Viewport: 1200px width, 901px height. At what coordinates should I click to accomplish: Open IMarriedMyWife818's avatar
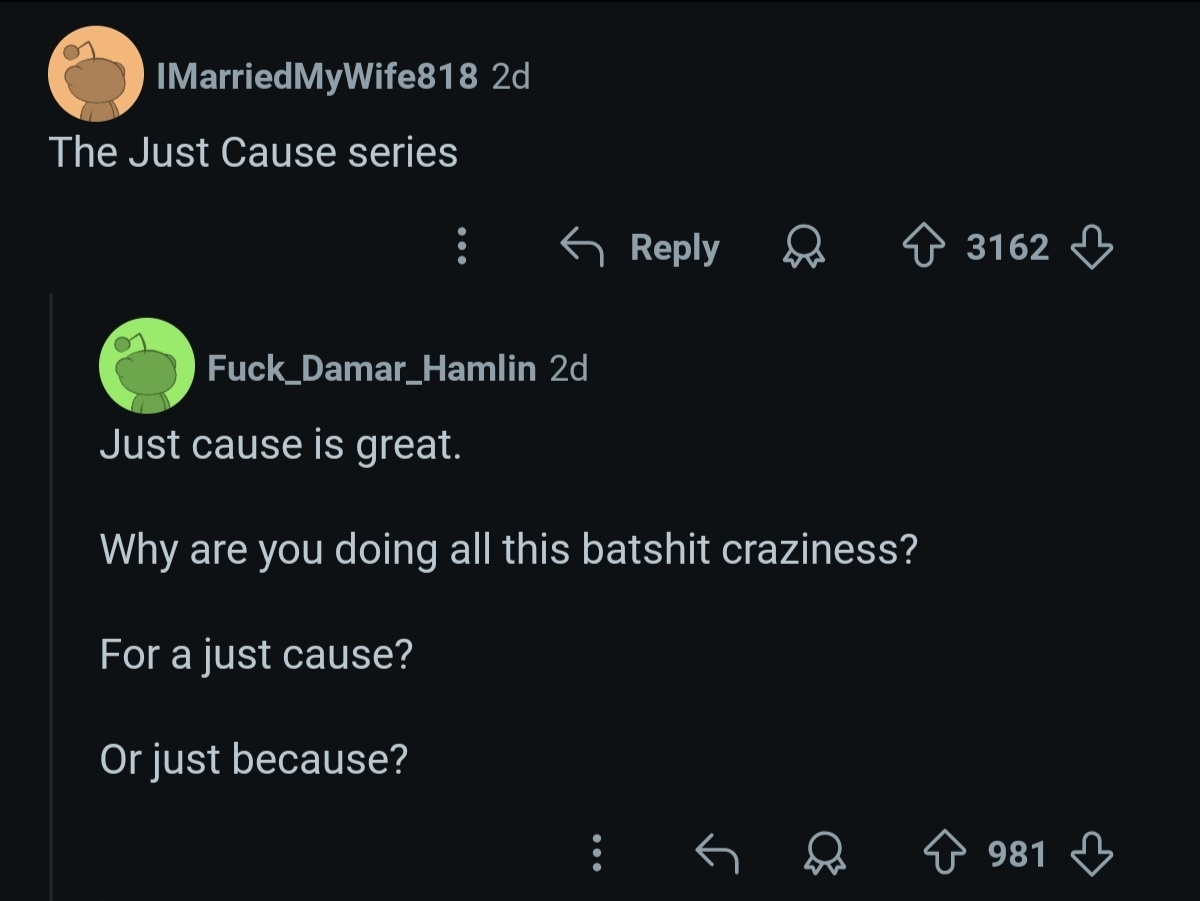(x=95, y=74)
